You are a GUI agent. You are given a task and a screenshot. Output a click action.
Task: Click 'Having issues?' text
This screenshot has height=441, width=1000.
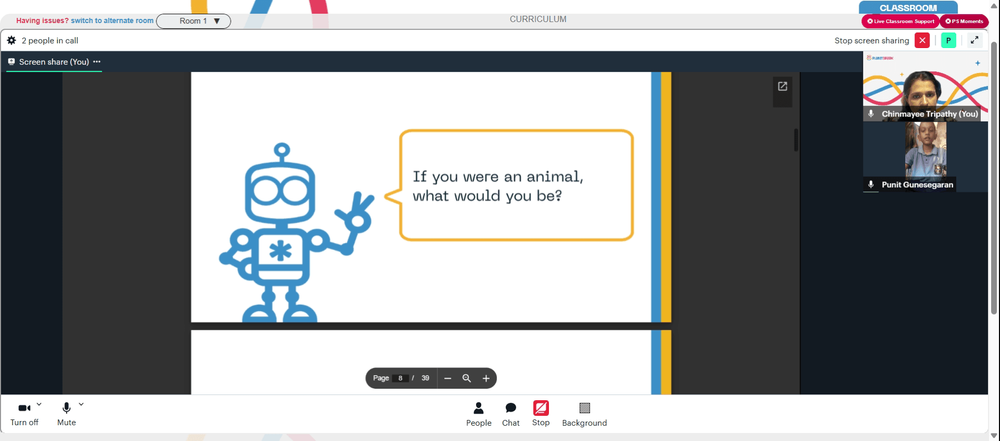point(43,20)
